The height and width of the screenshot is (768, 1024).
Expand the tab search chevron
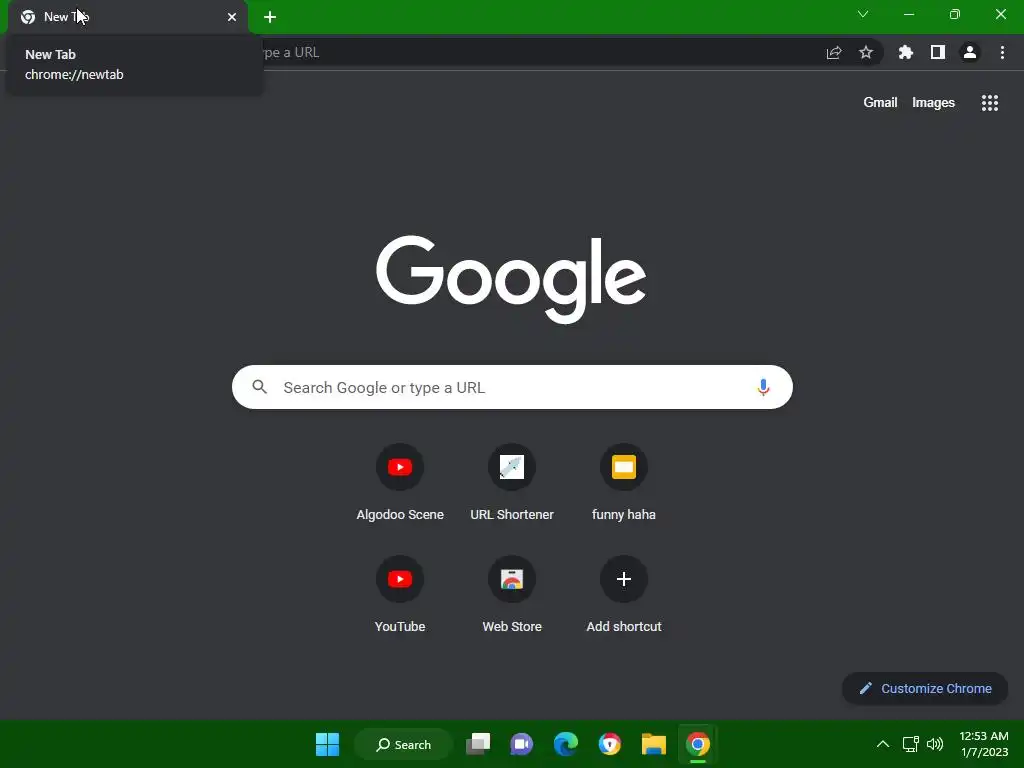tap(863, 14)
